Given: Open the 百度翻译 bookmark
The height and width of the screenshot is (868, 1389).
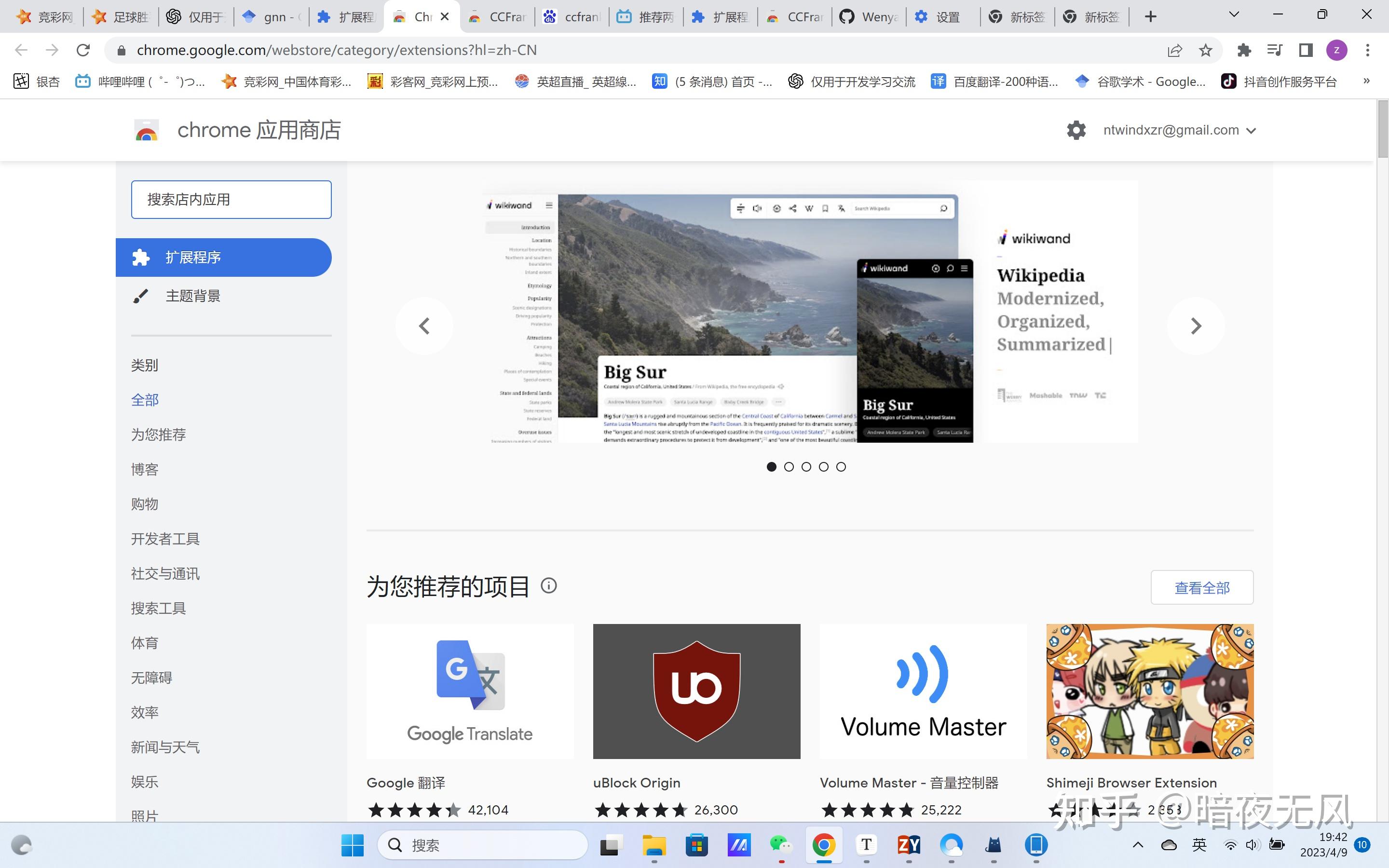Looking at the screenshot, I should coord(994,81).
